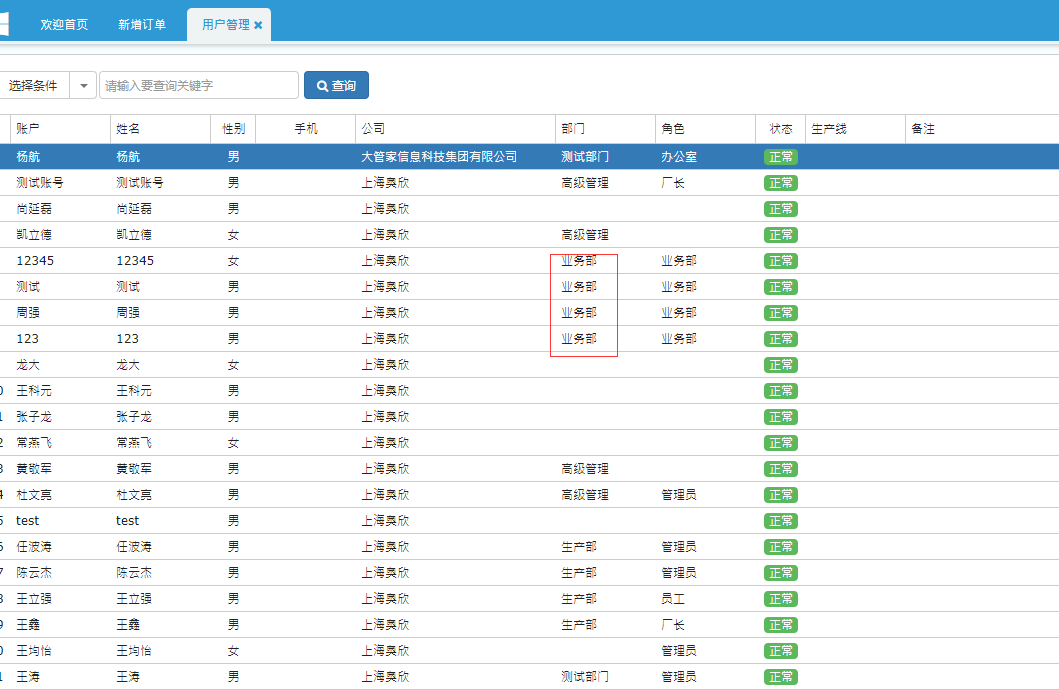Click the 选择条件 condition button
The height and width of the screenshot is (690, 1059).
33,86
